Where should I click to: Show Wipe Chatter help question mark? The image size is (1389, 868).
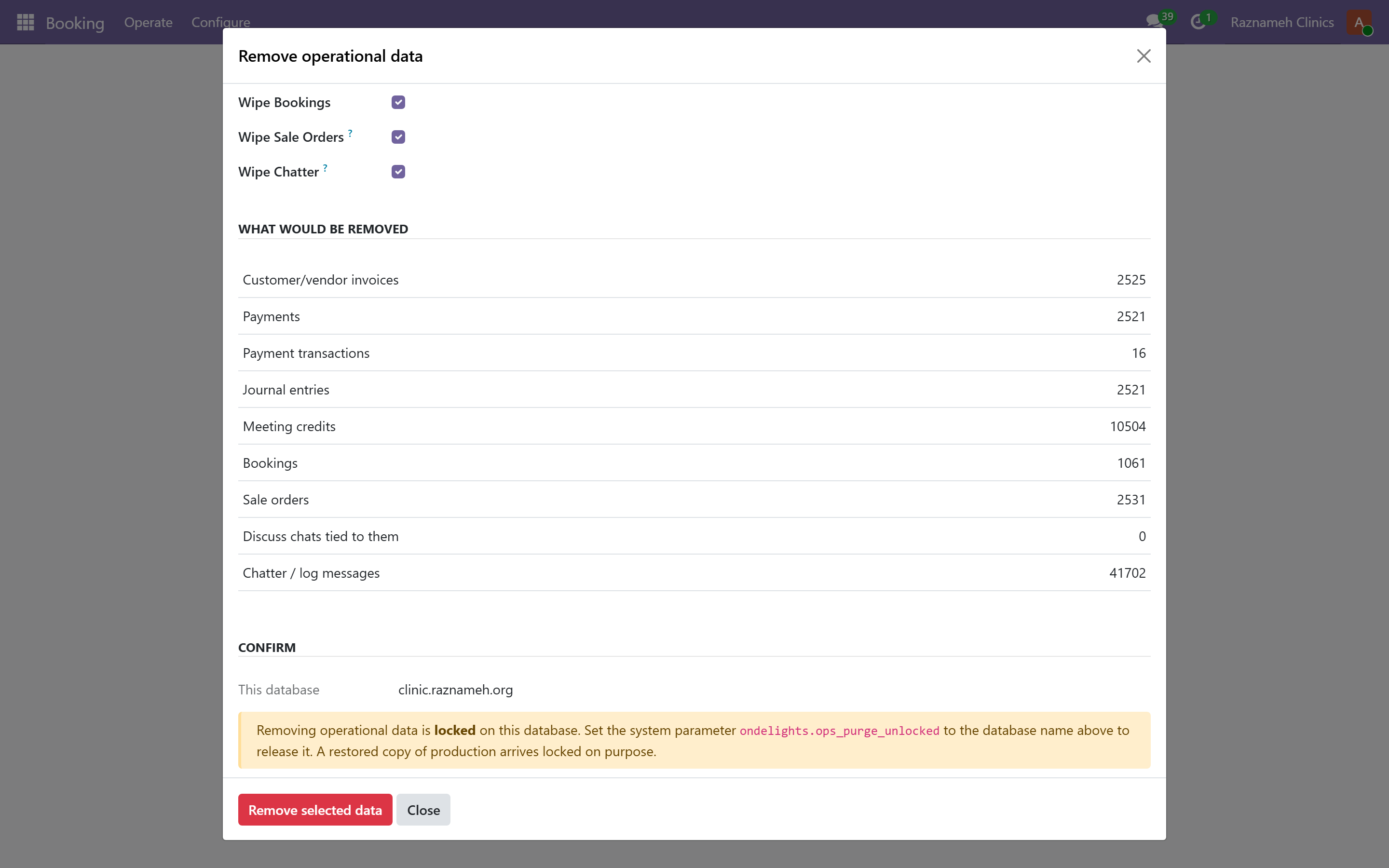pos(325,168)
